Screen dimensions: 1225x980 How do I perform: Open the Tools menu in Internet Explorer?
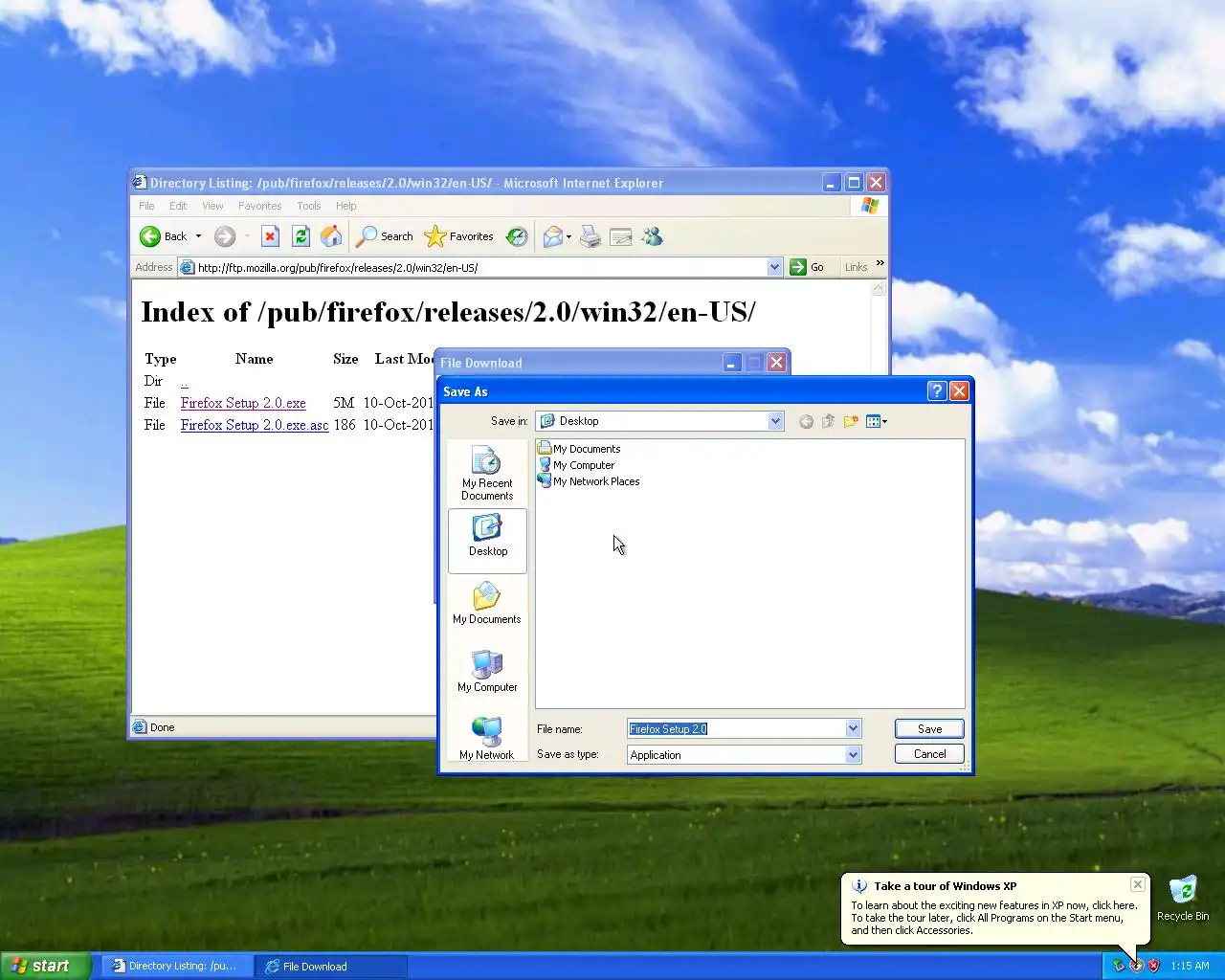tap(308, 206)
